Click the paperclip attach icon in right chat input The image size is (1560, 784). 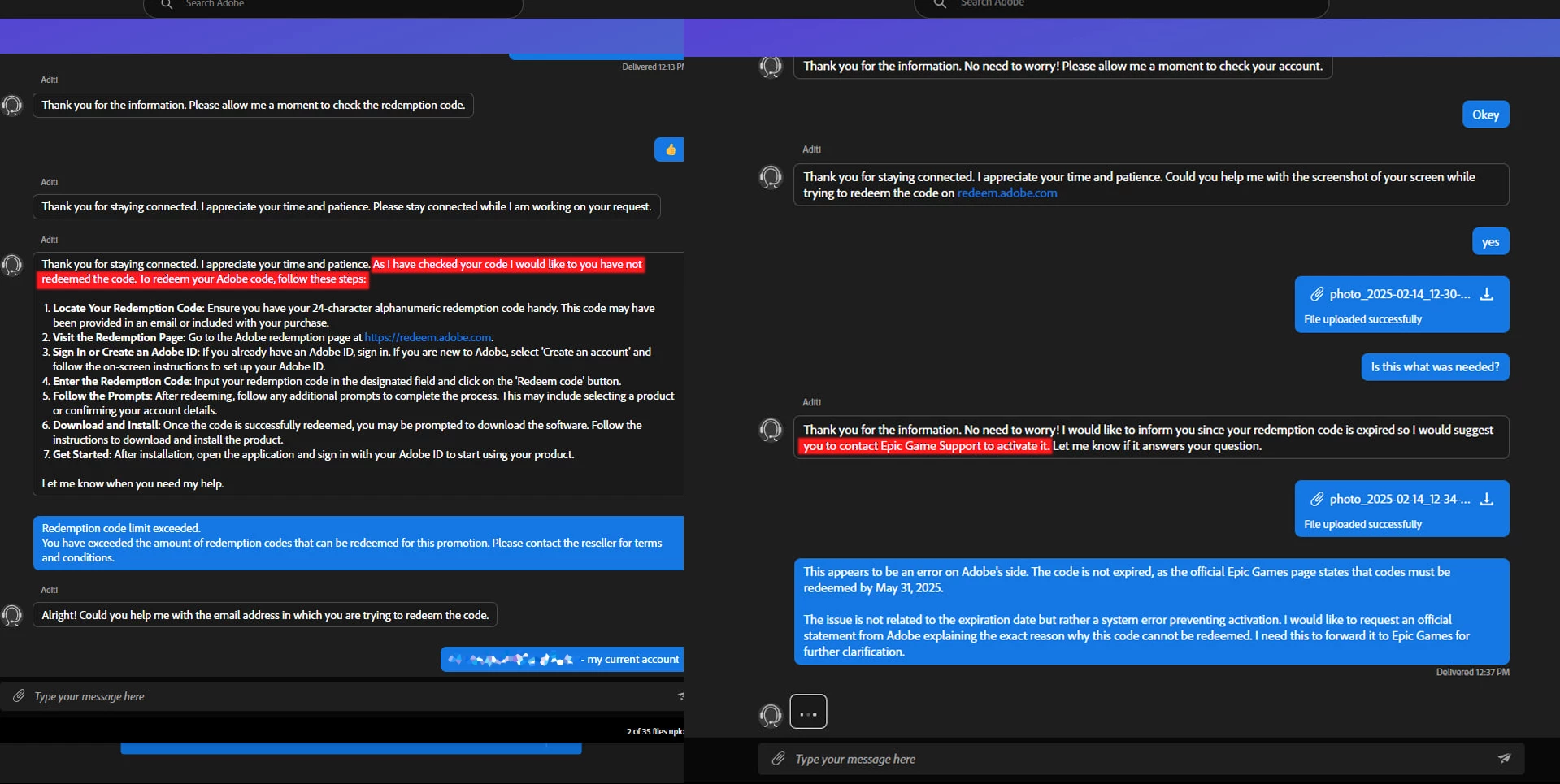(x=778, y=758)
